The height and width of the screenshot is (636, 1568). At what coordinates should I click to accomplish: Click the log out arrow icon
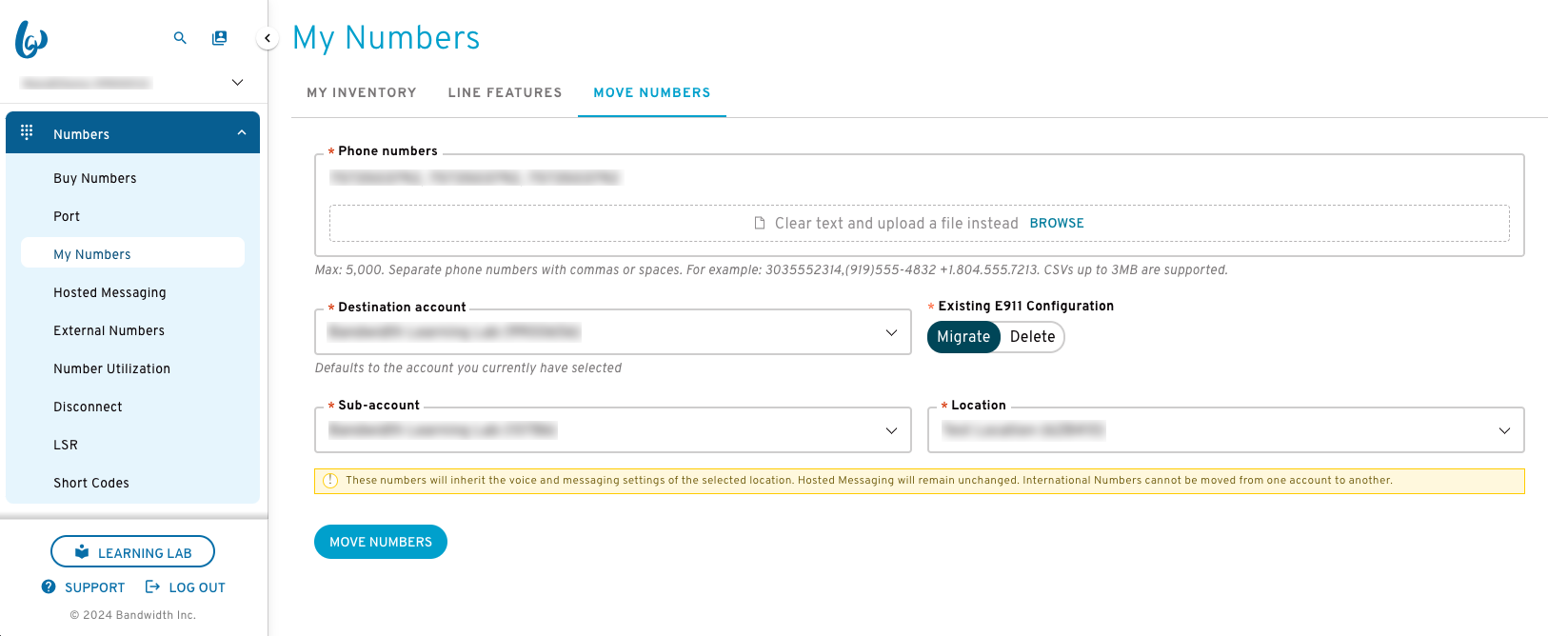click(x=152, y=586)
